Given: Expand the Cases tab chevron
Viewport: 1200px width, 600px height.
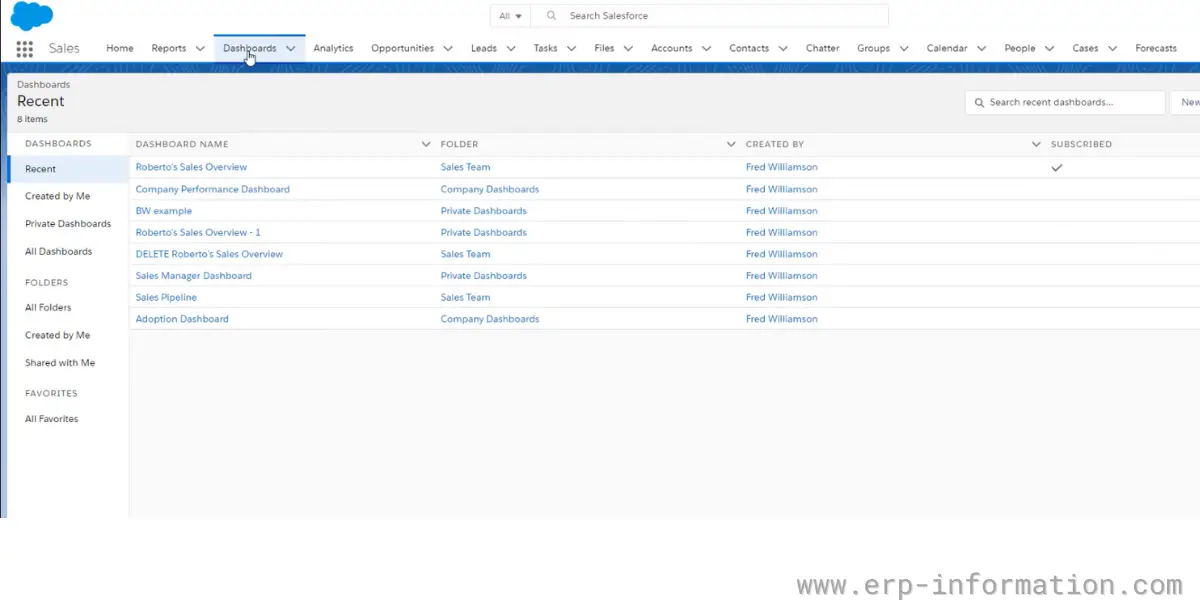Looking at the screenshot, I should click(x=1112, y=48).
